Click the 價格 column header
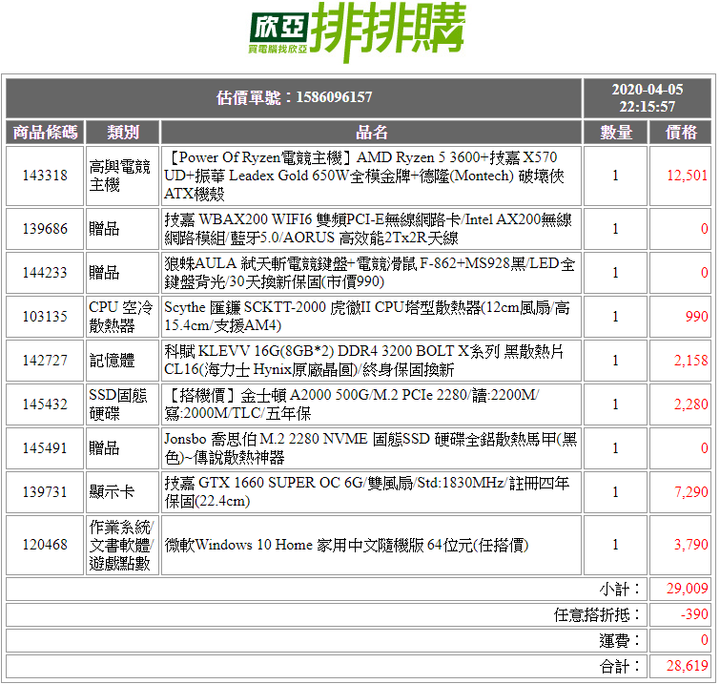Image resolution: width=720 pixels, height=684 pixels. 681,132
